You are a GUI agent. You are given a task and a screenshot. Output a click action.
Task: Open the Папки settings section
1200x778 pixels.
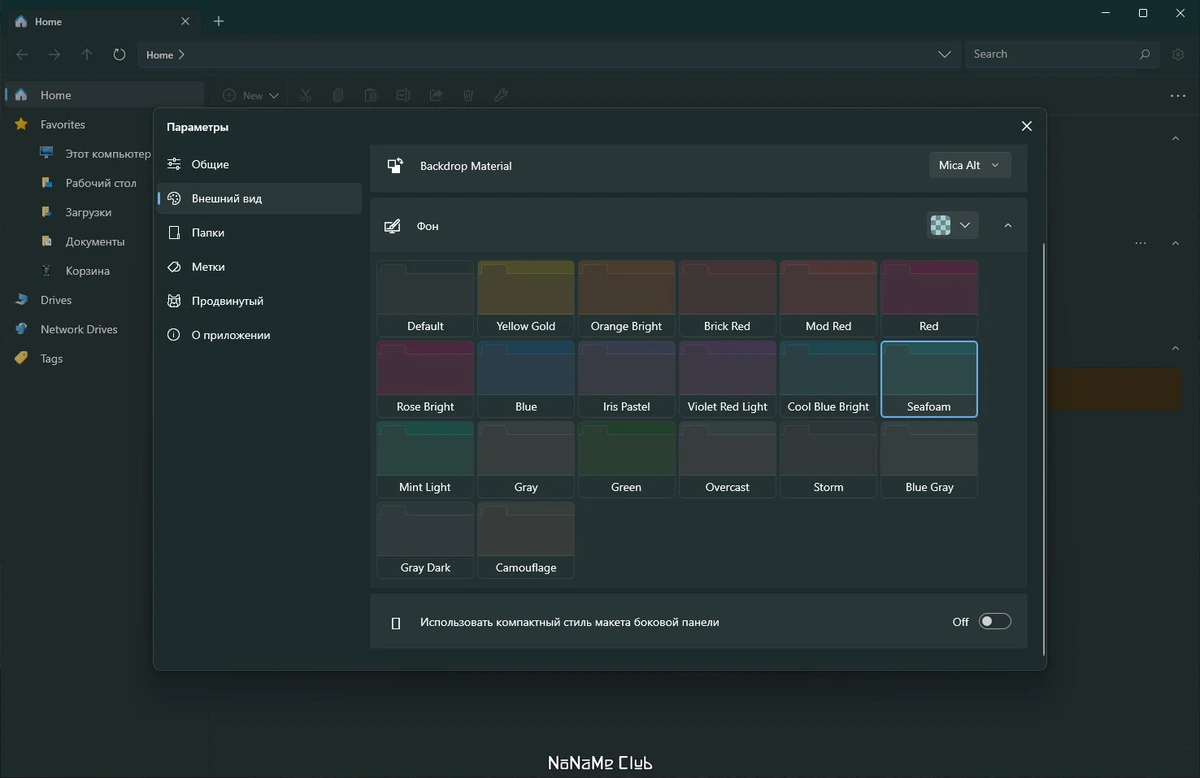tap(259, 232)
